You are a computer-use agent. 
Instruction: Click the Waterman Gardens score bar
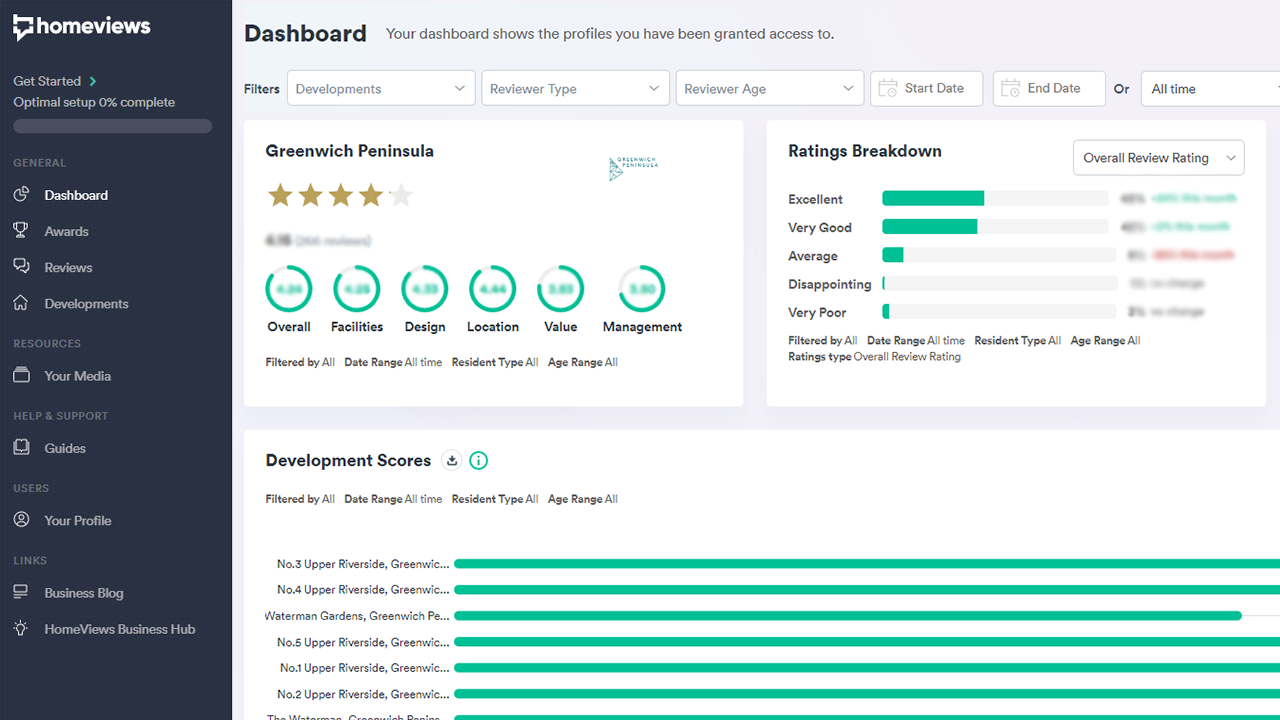click(x=848, y=616)
